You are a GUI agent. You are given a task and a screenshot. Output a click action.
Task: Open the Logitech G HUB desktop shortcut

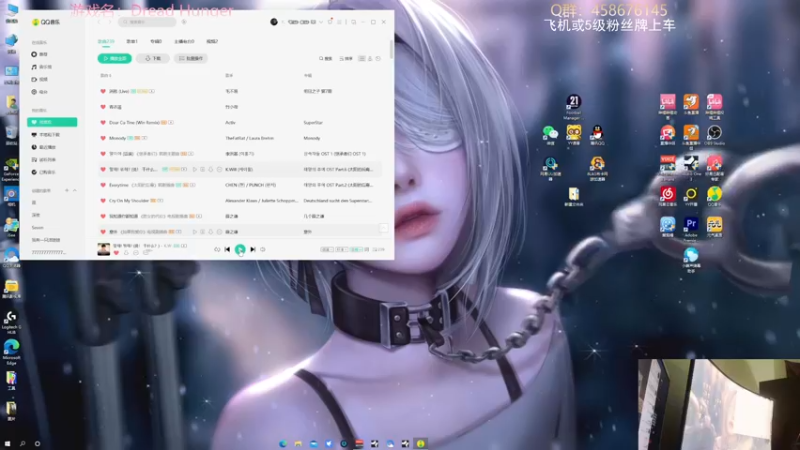click(x=11, y=322)
